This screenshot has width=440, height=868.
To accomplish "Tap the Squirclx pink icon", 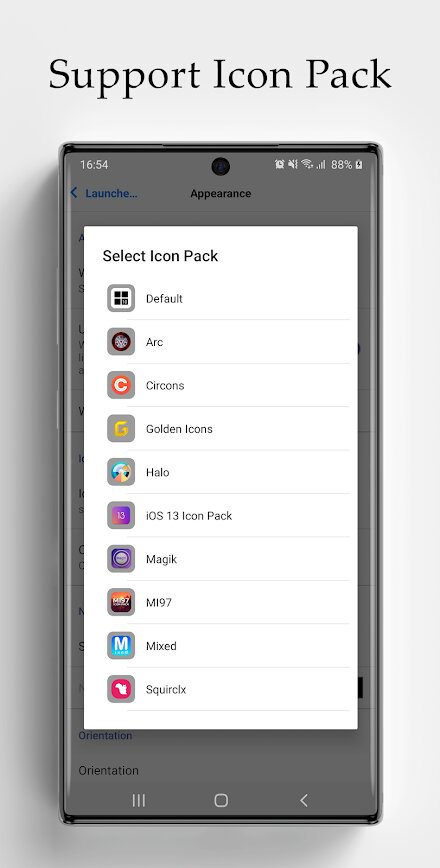I will pyautogui.click(x=121, y=689).
